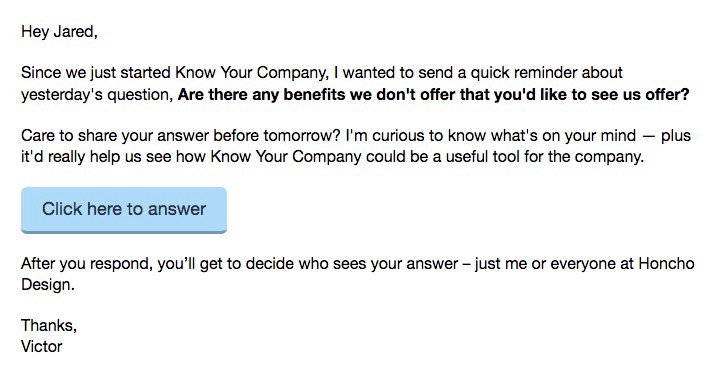Click the words "quick reminder about"
Screen dimensions: 724x382
[x=547, y=73]
